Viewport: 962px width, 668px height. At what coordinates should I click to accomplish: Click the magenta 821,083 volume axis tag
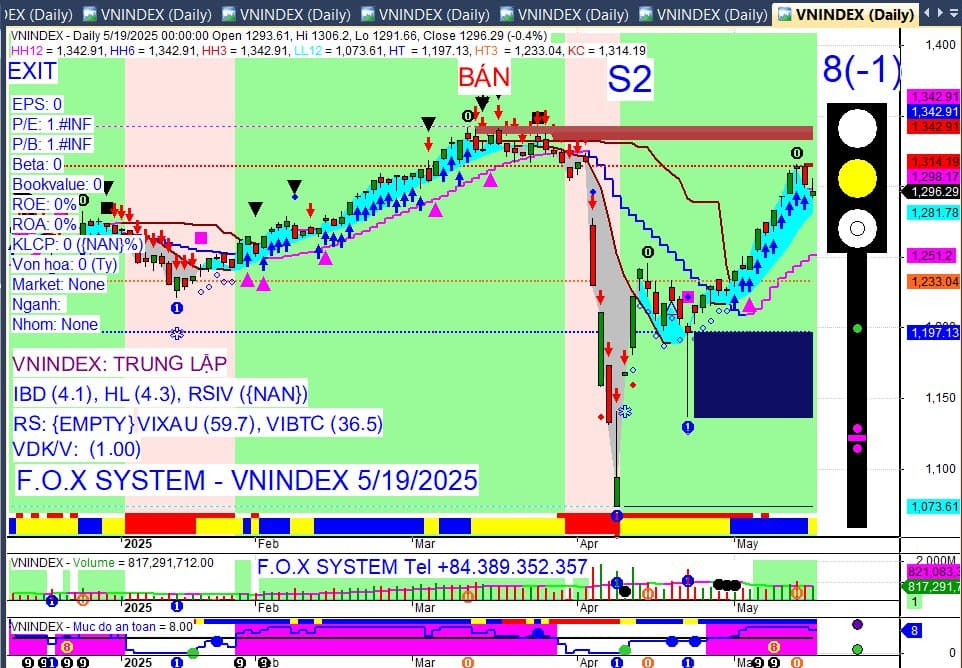pos(933,572)
